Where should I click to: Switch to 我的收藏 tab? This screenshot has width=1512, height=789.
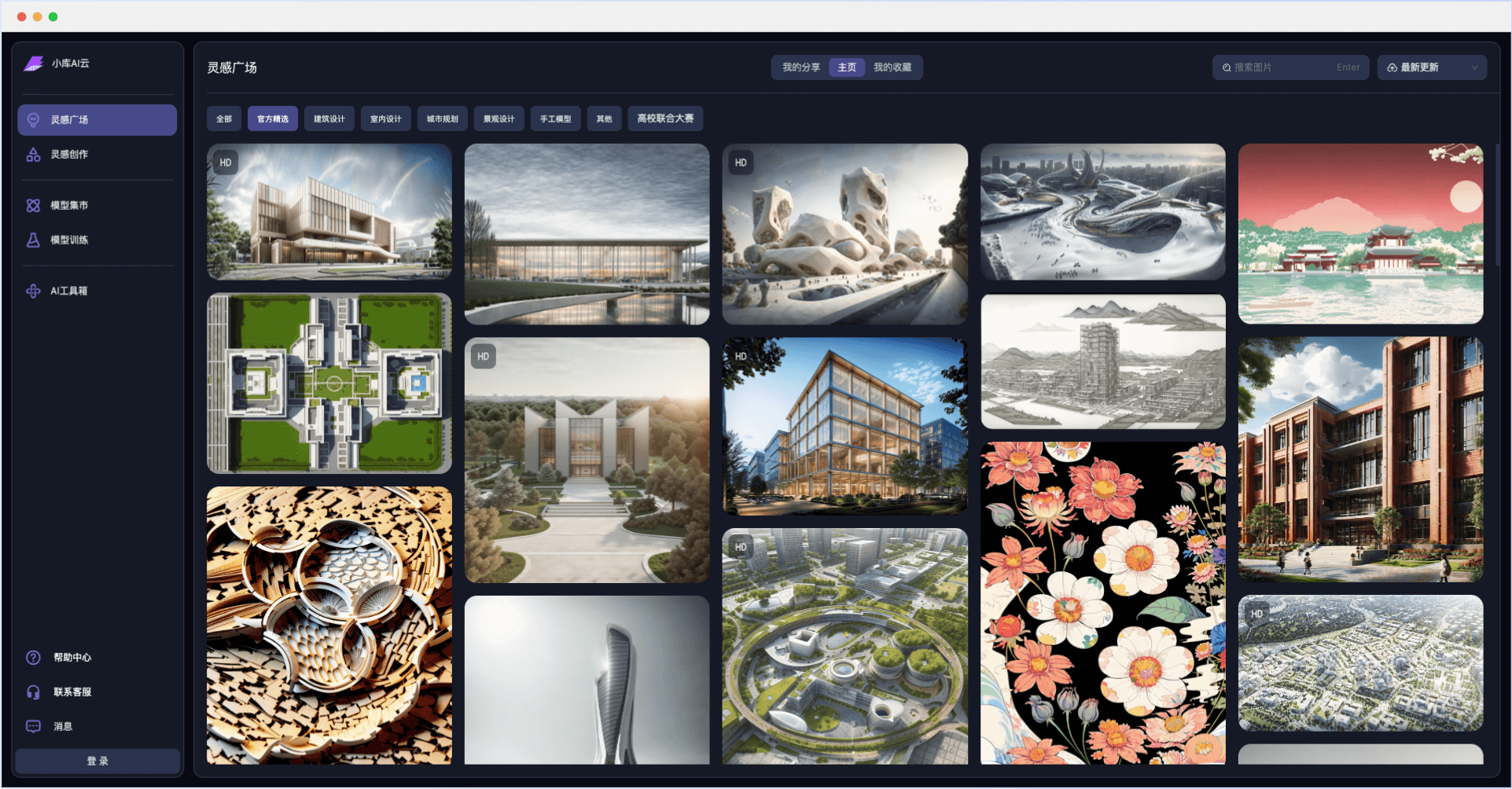pos(892,68)
